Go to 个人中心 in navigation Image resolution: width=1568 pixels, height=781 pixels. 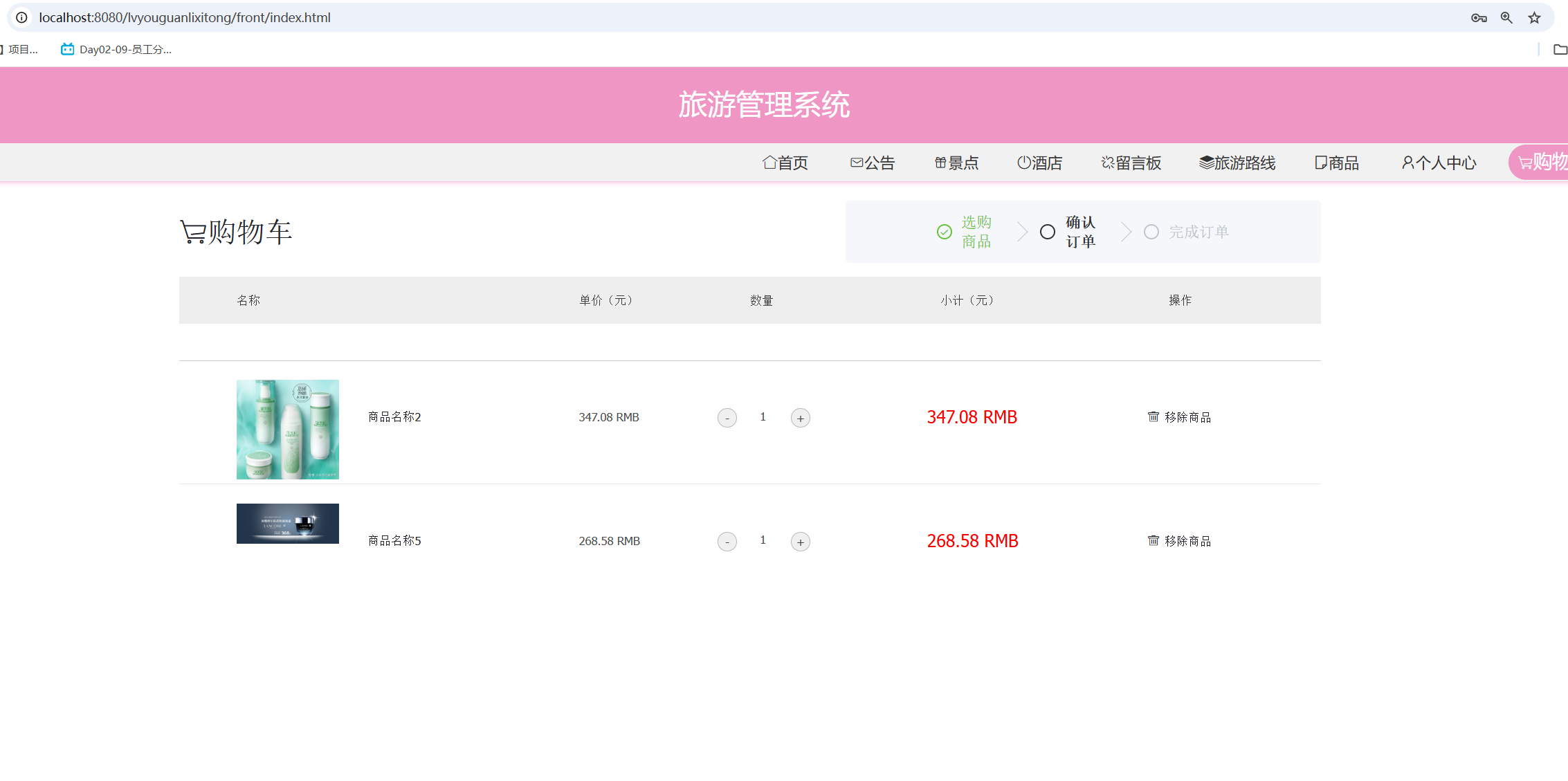coord(1439,163)
